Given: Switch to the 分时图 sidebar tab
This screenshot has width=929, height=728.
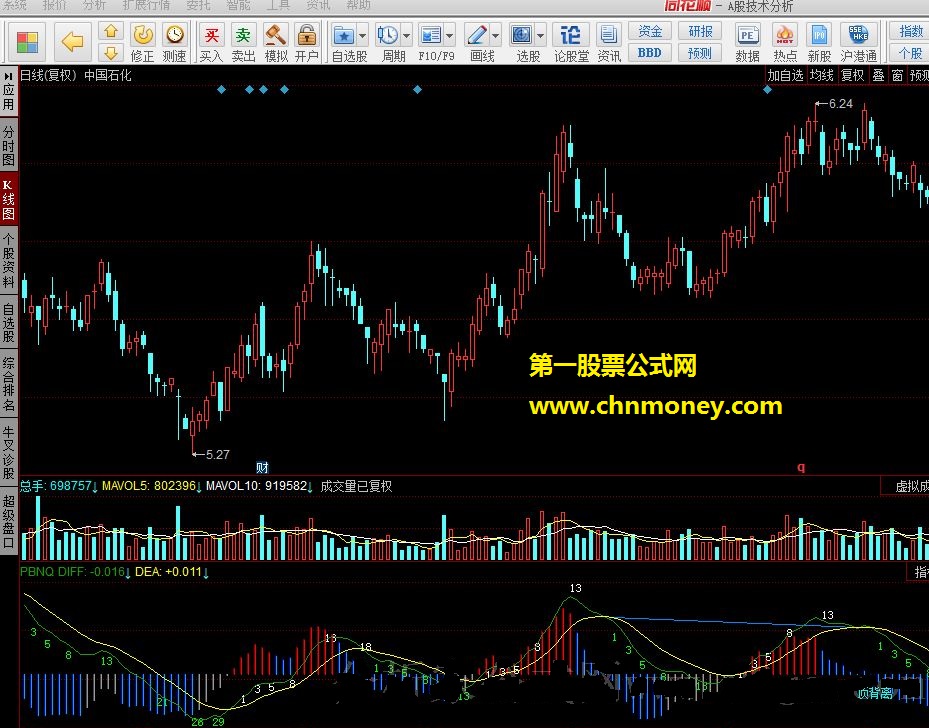Looking at the screenshot, I should coord(8,145).
